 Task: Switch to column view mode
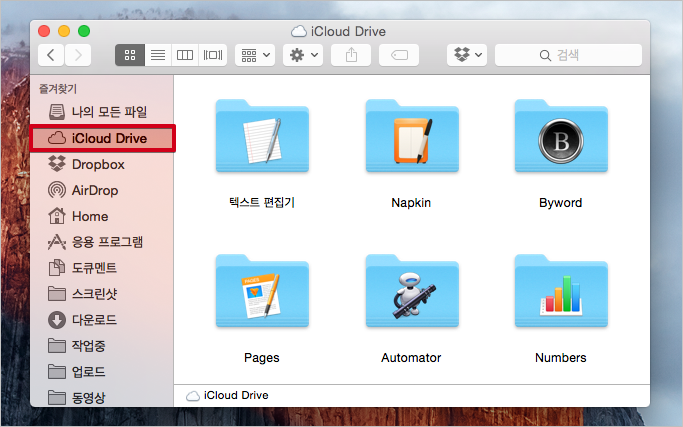[185, 55]
